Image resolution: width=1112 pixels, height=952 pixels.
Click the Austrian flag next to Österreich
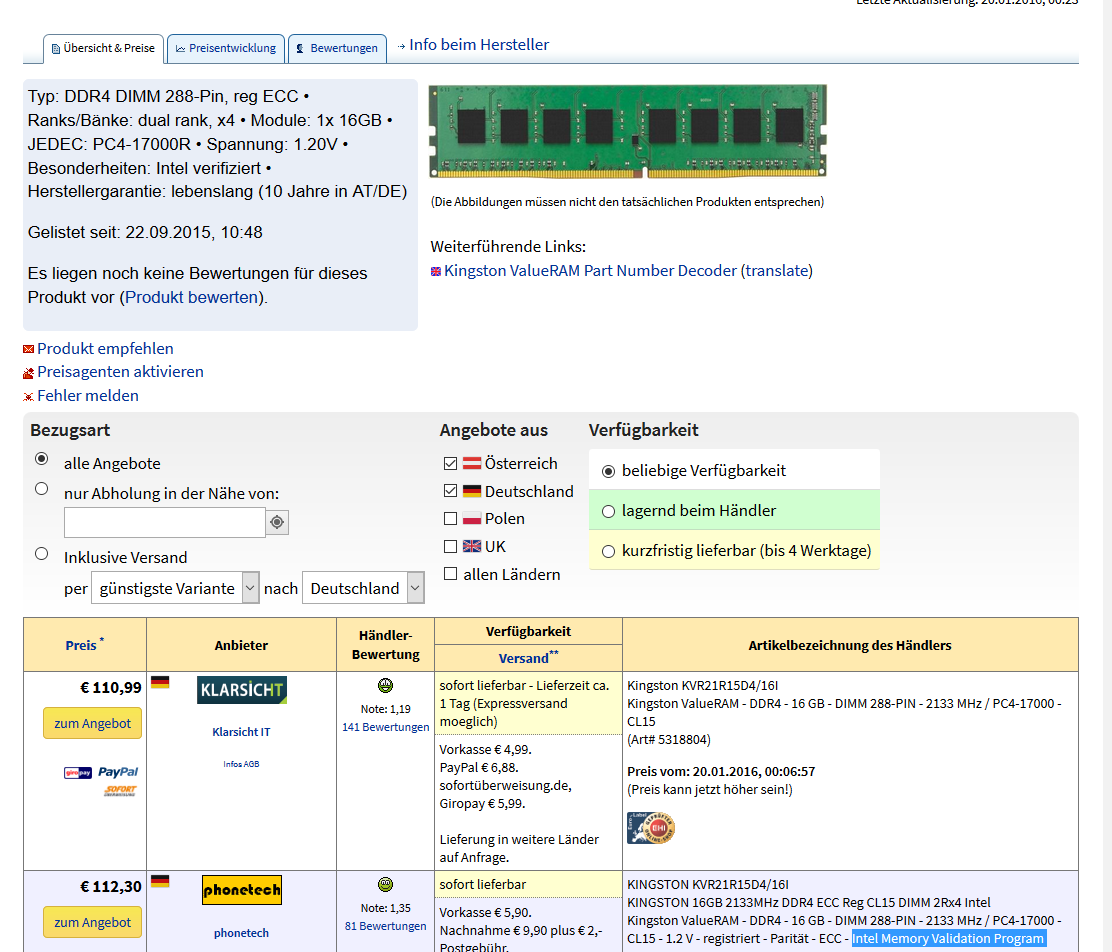pos(472,463)
